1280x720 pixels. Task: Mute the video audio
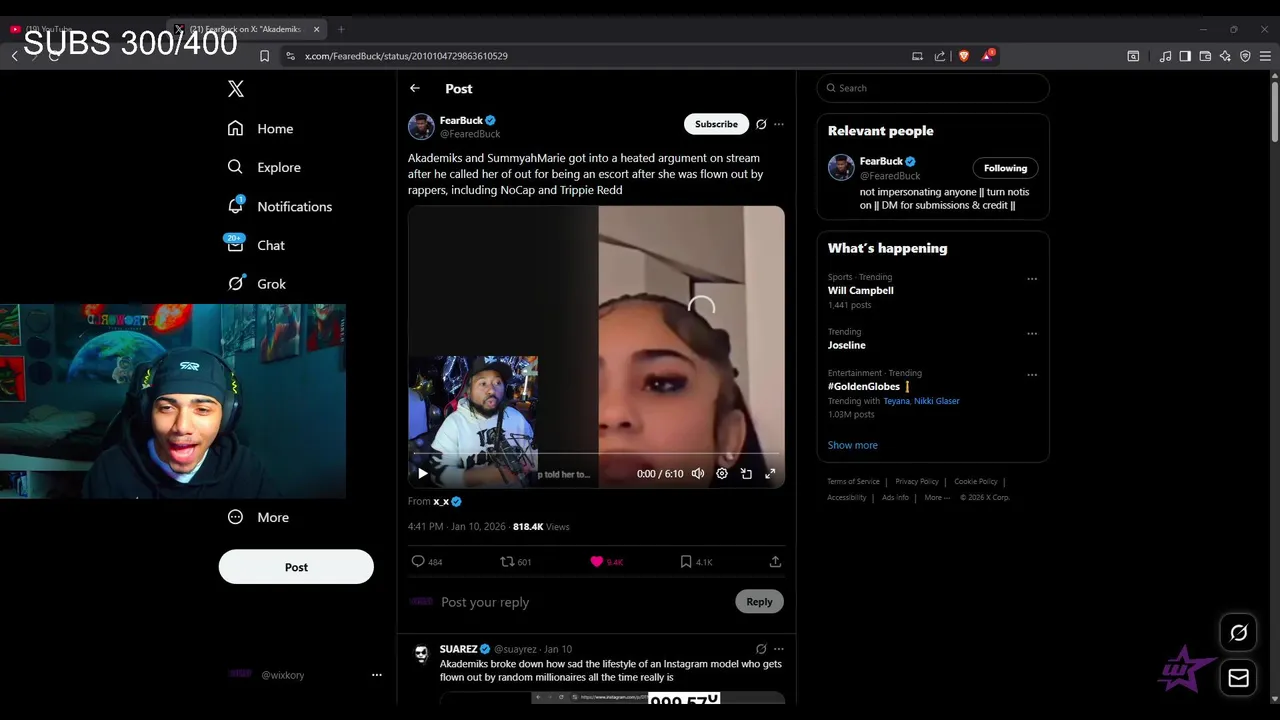[698, 474]
